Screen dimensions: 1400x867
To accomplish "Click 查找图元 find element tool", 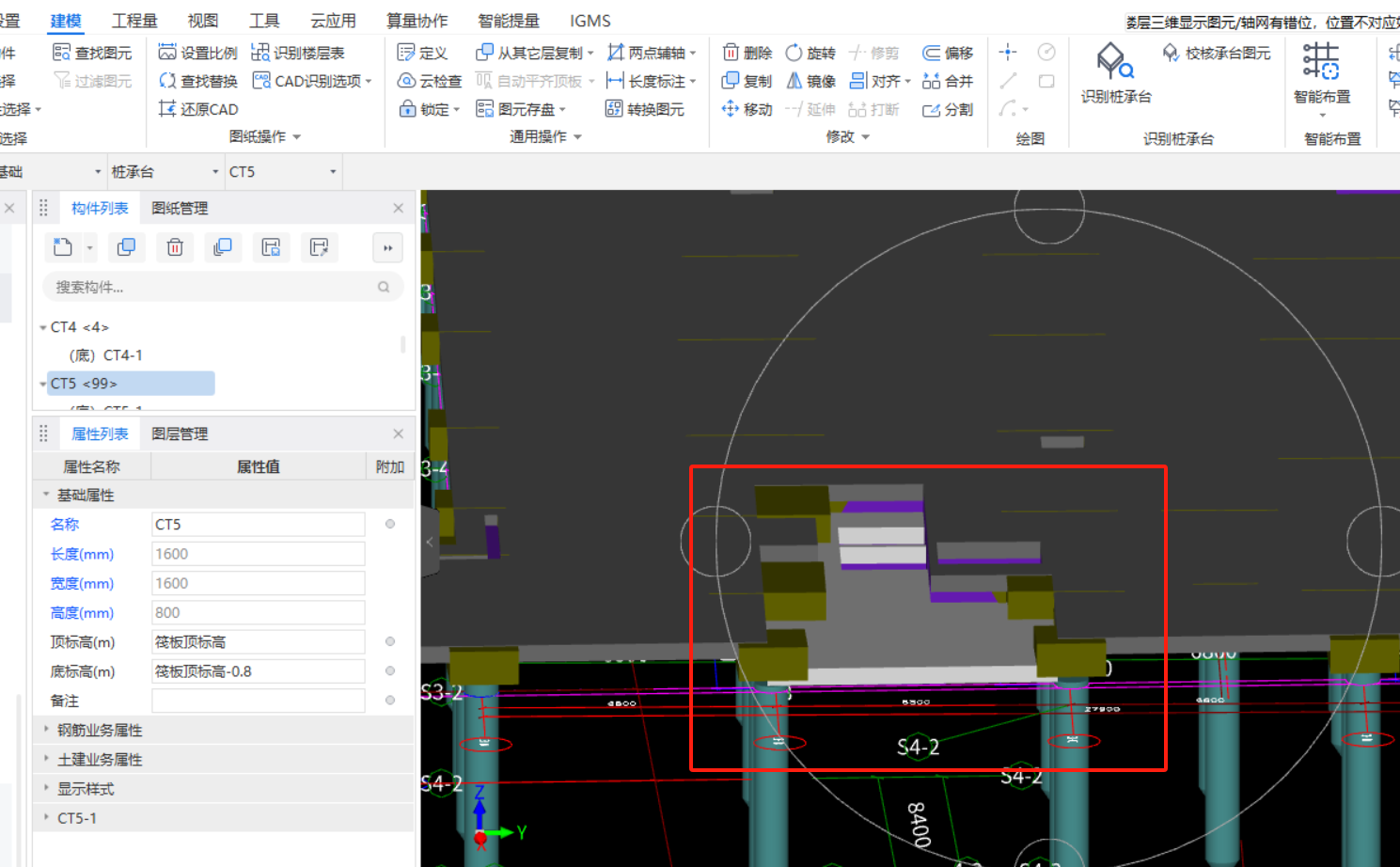I will 92,53.
